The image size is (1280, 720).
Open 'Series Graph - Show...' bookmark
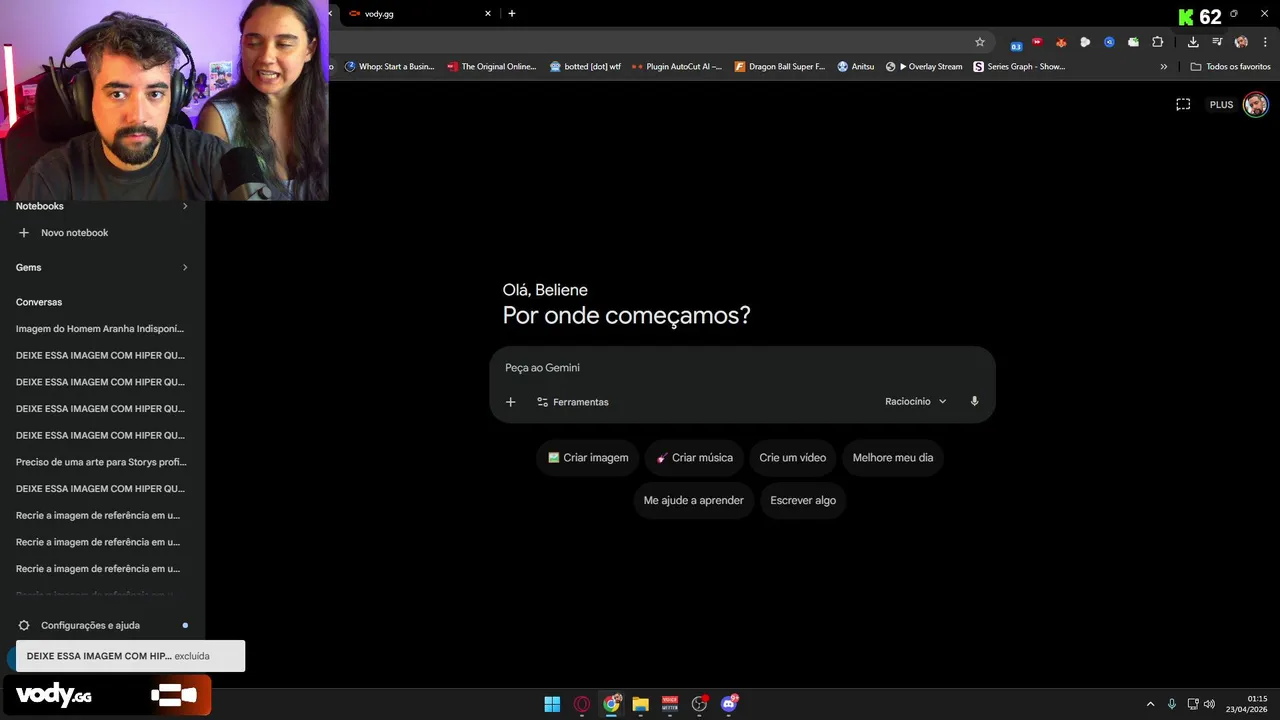pyautogui.click(x=1020, y=67)
